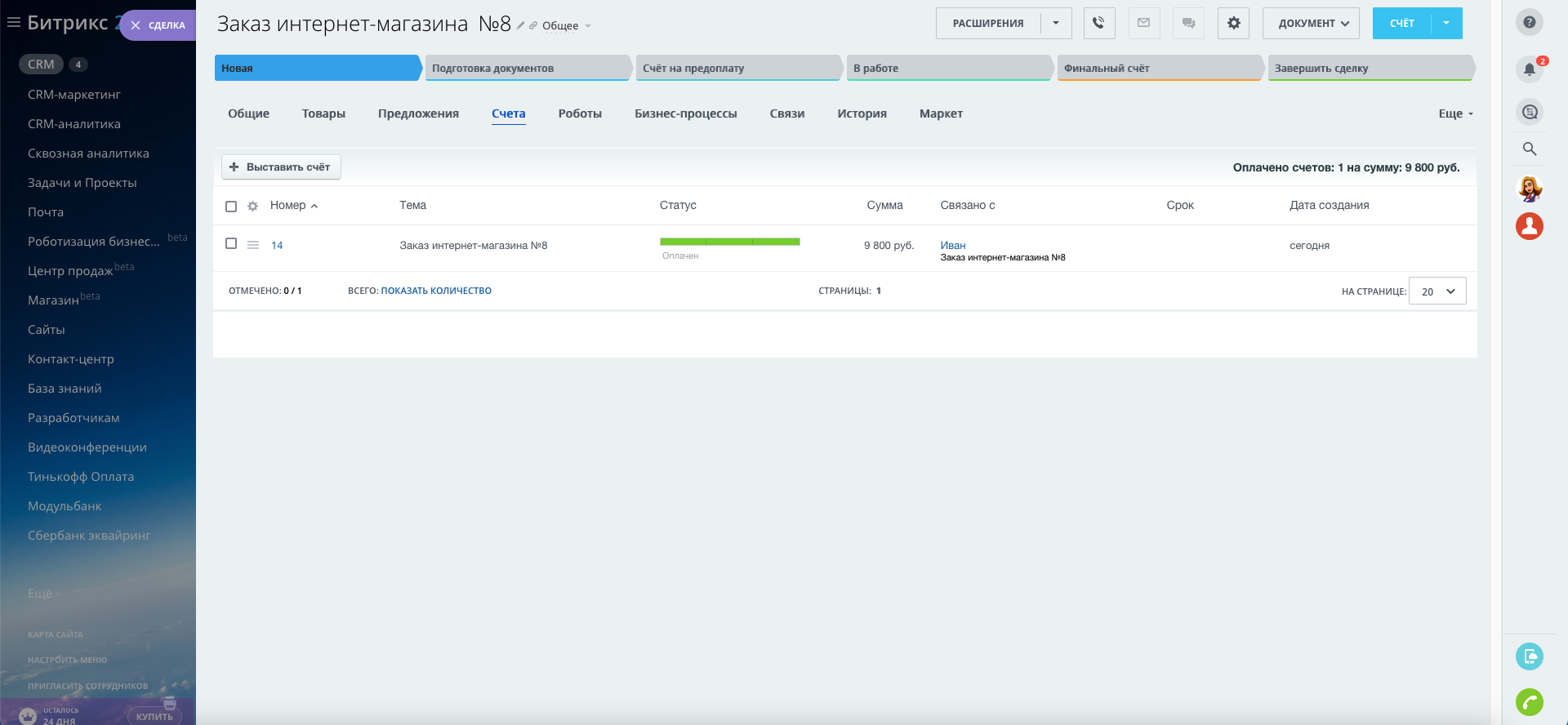Click the email envelope icon in header
The height and width of the screenshot is (725, 1568).
tap(1143, 23)
